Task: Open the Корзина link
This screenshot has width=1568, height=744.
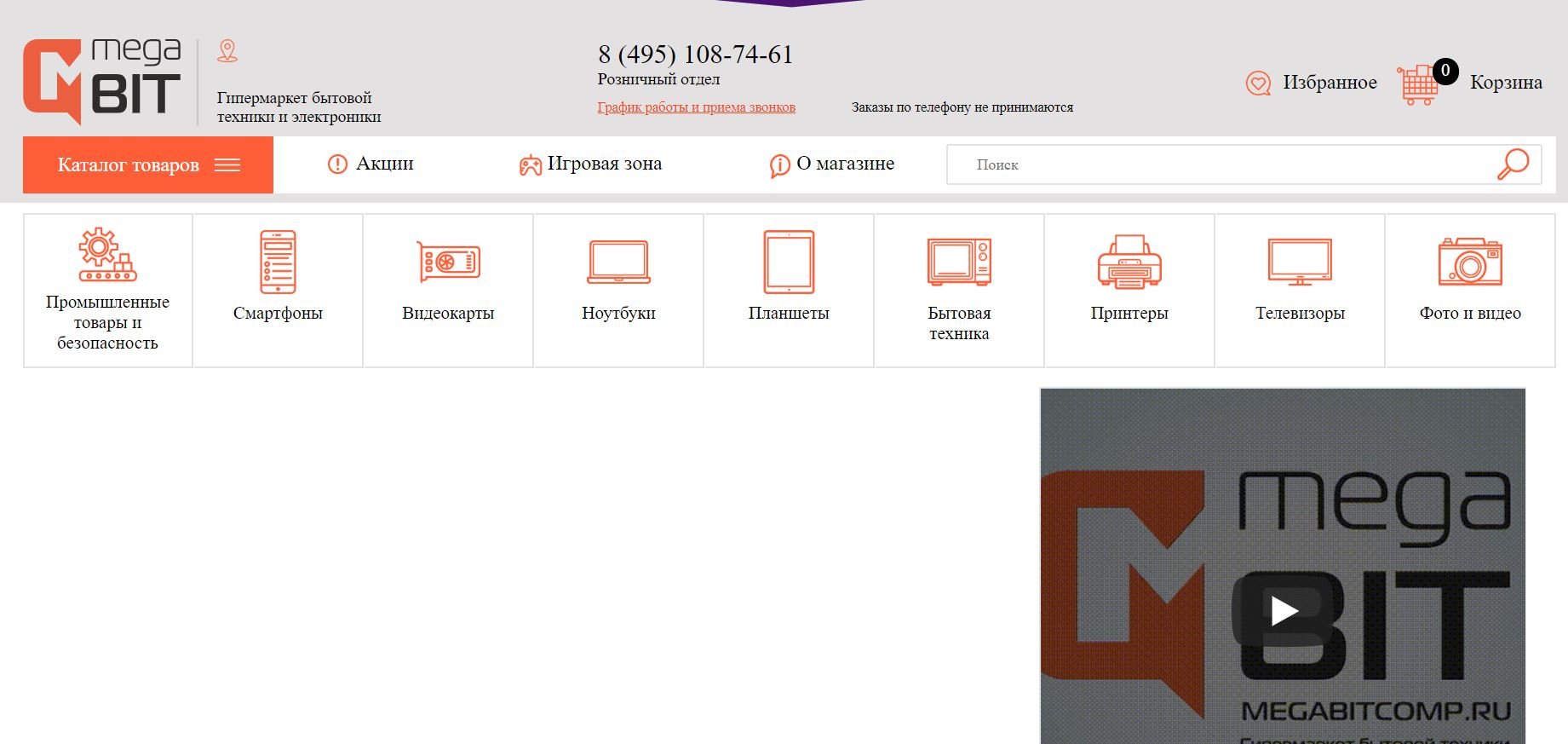Action: pyautogui.click(x=1506, y=83)
